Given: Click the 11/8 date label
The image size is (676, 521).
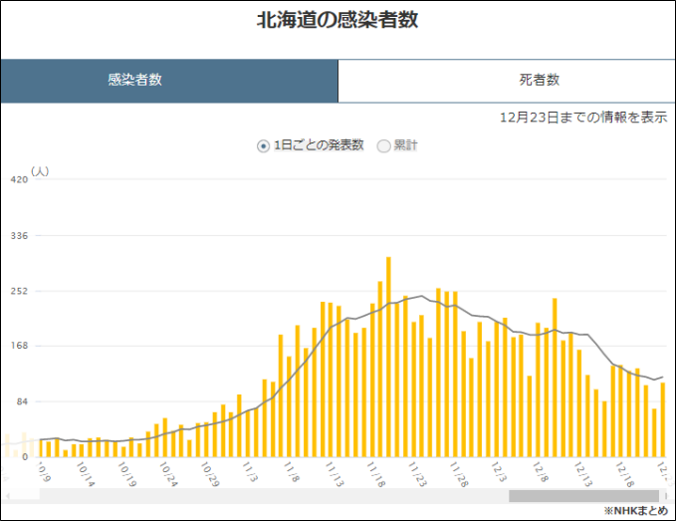Looking at the screenshot, I should point(291,472).
